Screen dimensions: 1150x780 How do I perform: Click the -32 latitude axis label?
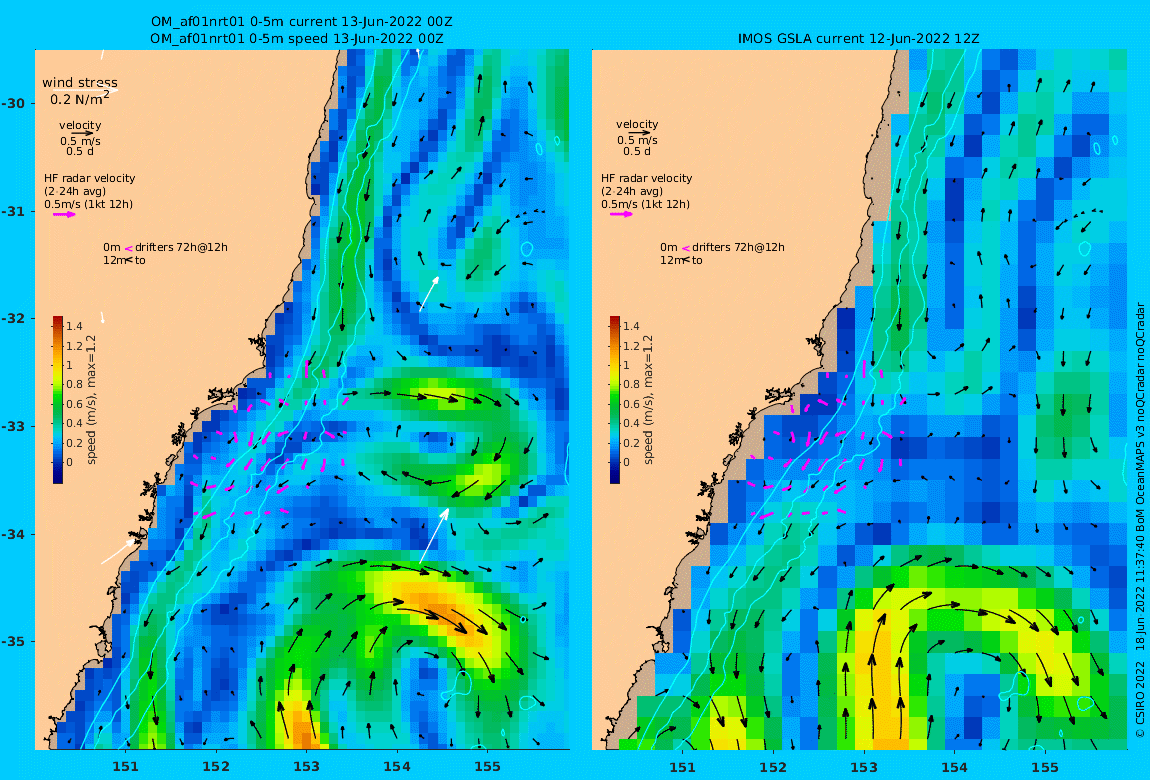point(12,319)
